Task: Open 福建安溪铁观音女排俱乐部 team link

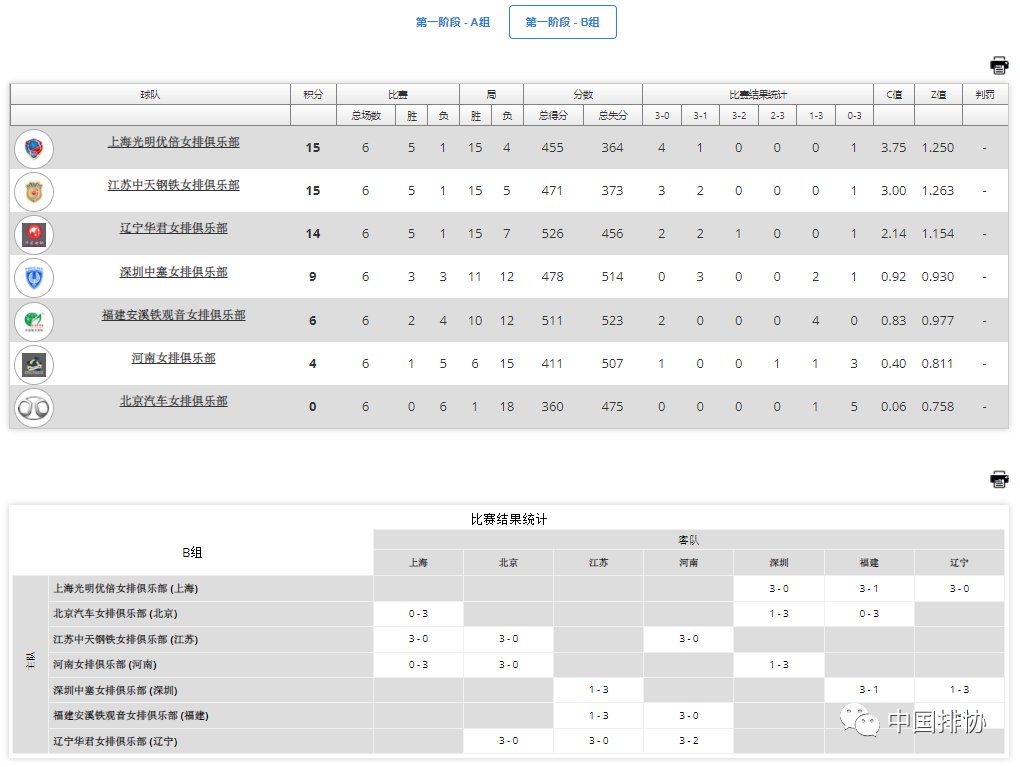Action: [173, 315]
